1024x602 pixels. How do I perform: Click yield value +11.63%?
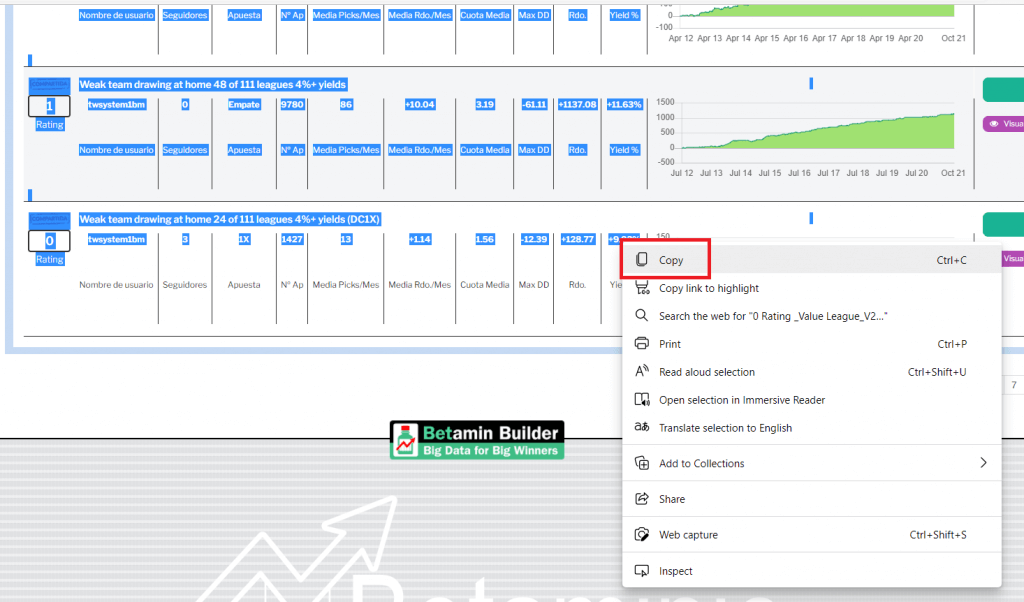point(624,104)
